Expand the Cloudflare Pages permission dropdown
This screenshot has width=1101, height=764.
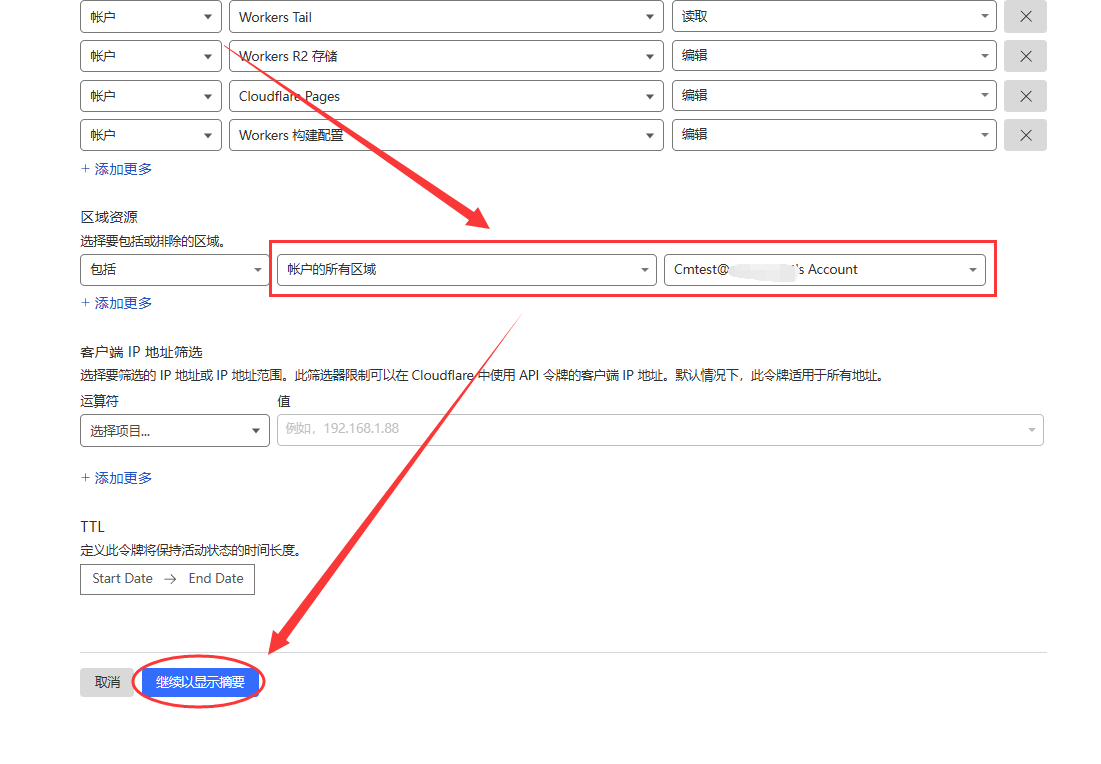(446, 96)
